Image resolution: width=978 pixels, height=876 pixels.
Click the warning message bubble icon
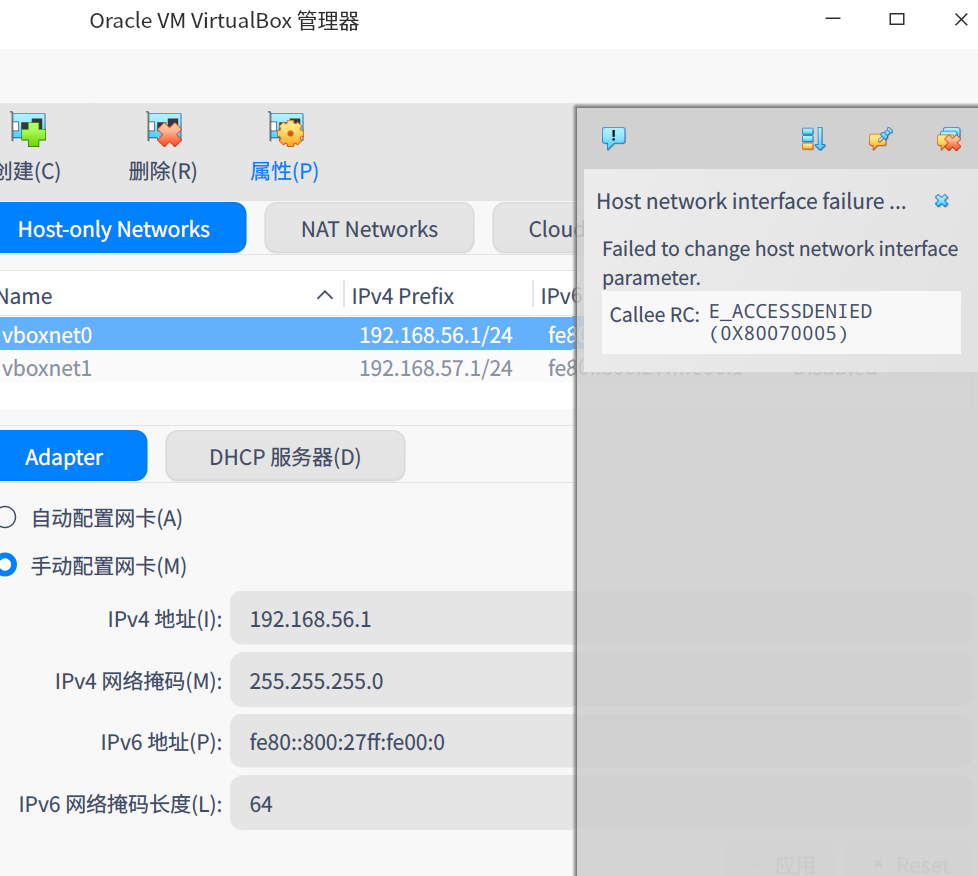pyautogui.click(x=614, y=139)
